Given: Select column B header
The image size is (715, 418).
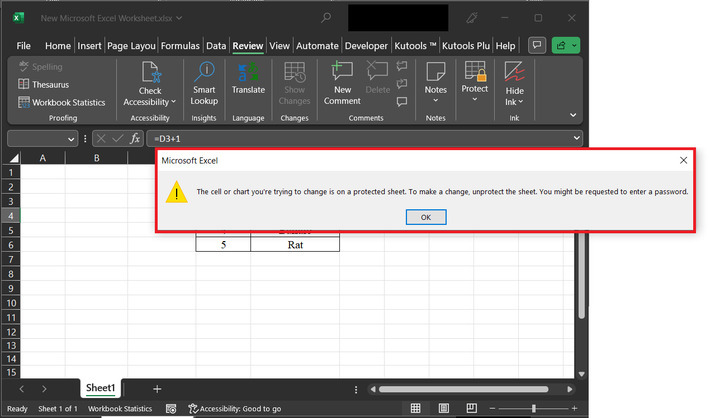Looking at the screenshot, I should tap(97, 158).
